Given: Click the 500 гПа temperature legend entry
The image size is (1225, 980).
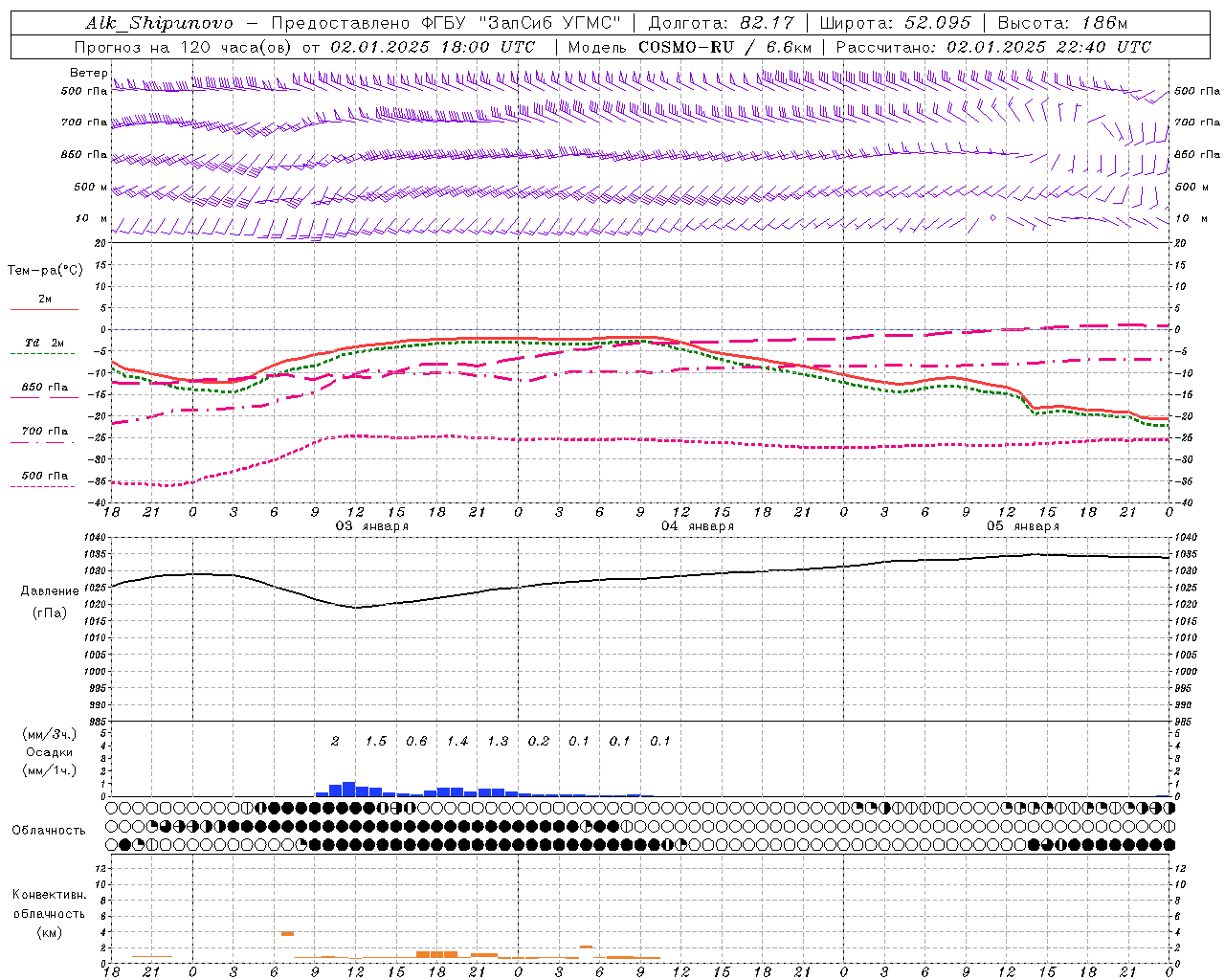Looking at the screenshot, I should pyautogui.click(x=45, y=476).
